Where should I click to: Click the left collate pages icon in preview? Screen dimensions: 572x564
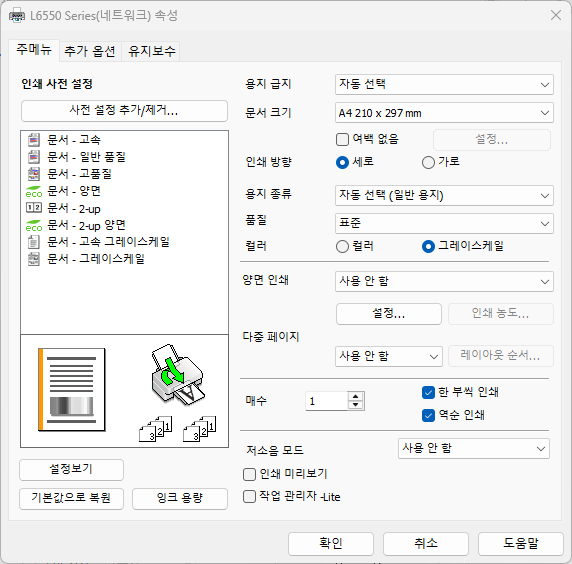(x=156, y=429)
